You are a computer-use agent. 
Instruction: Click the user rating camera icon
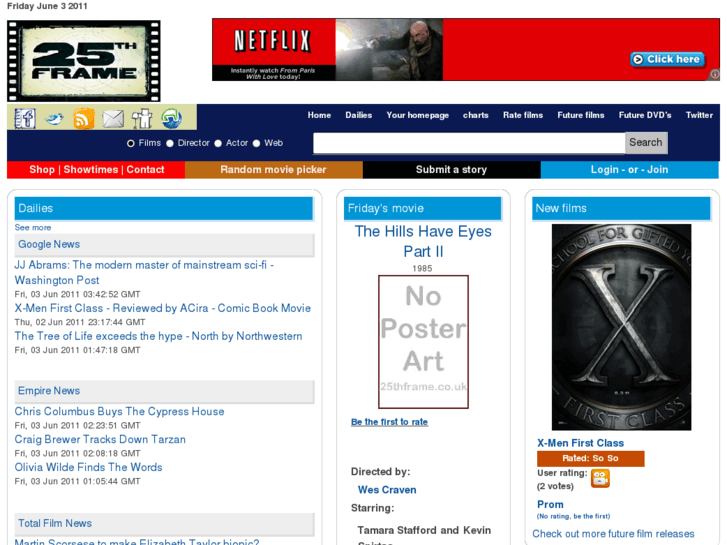[x=600, y=478]
